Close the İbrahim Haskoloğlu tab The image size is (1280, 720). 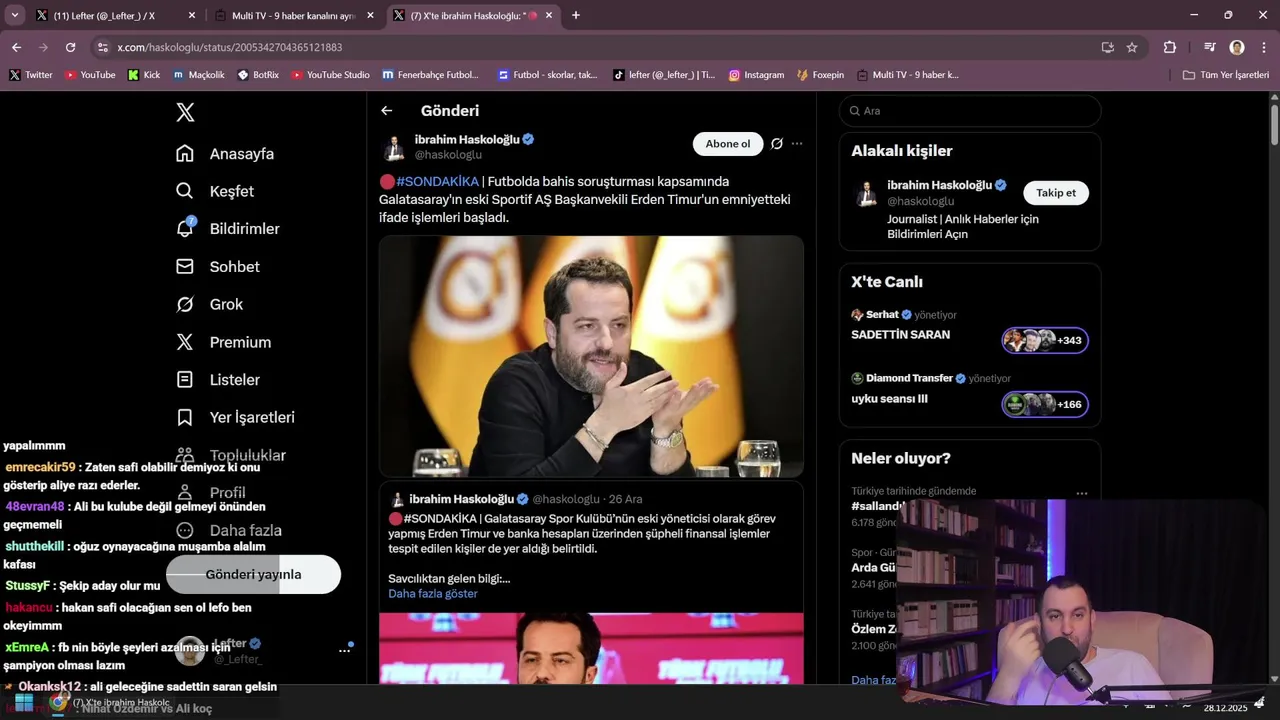point(549,15)
